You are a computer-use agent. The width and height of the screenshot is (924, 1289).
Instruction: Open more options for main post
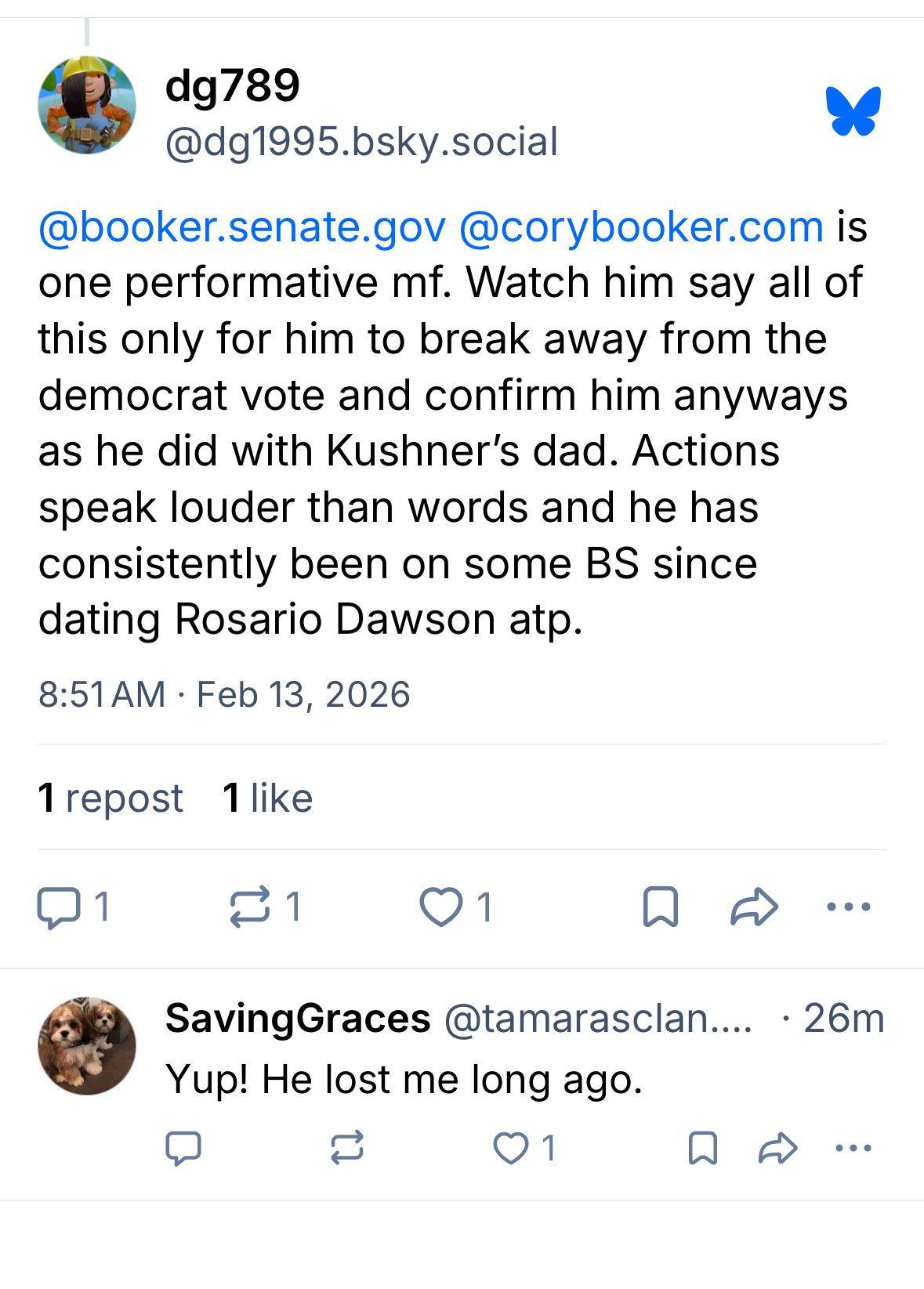tap(849, 907)
